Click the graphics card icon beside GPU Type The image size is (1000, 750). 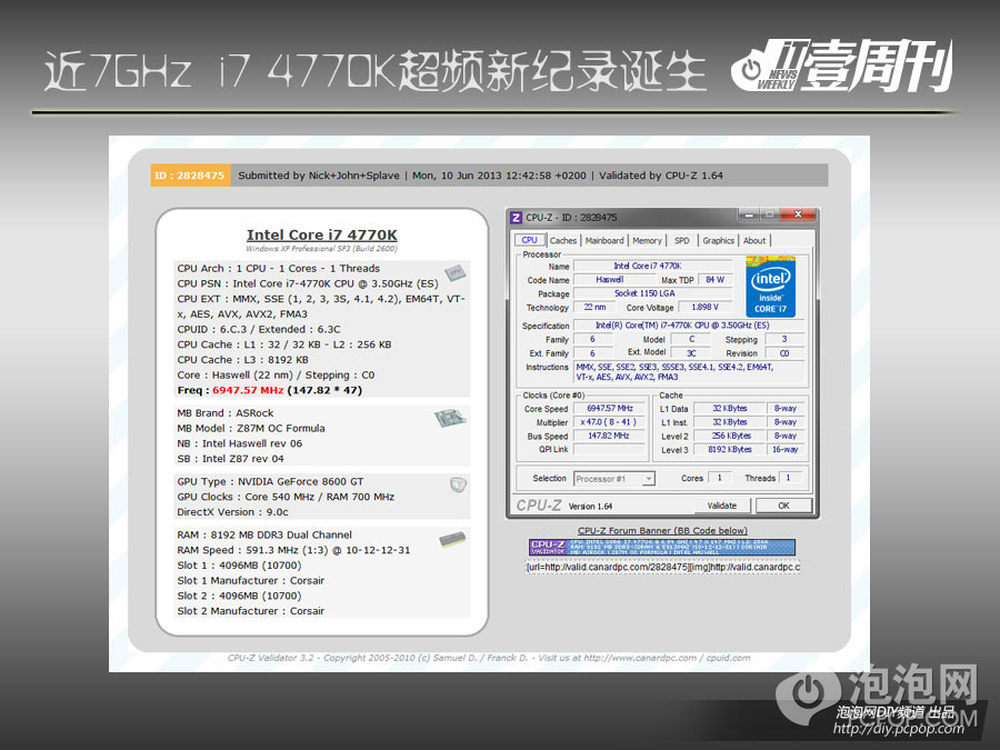[x=457, y=485]
